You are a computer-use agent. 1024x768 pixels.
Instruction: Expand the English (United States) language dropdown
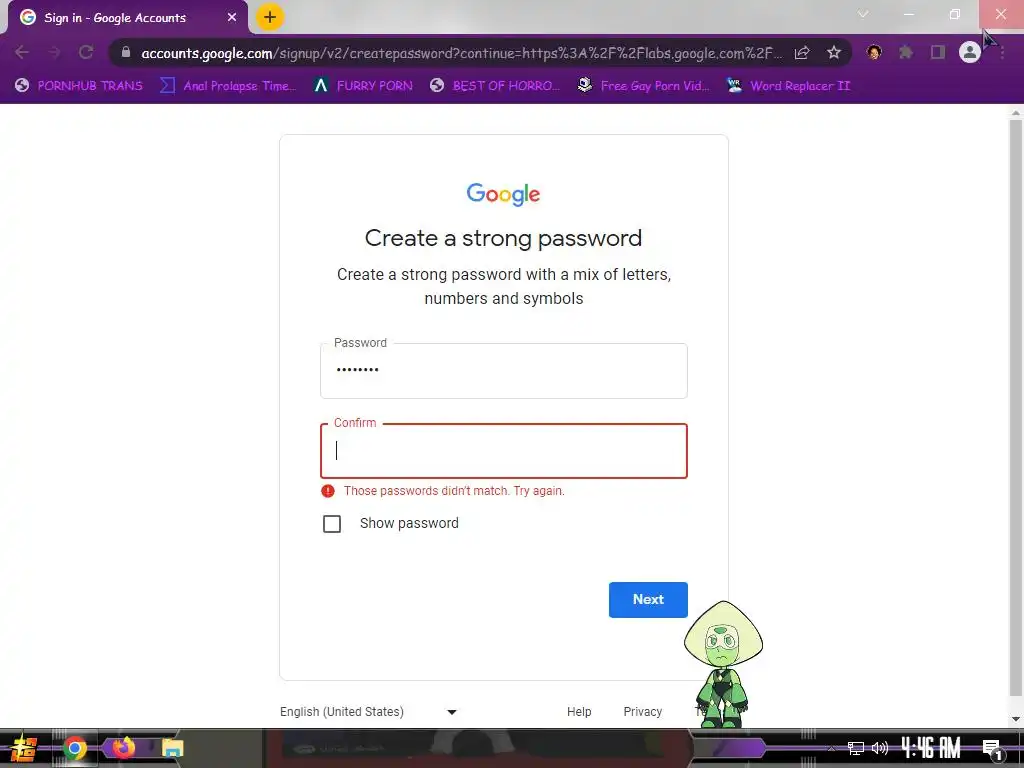368,712
